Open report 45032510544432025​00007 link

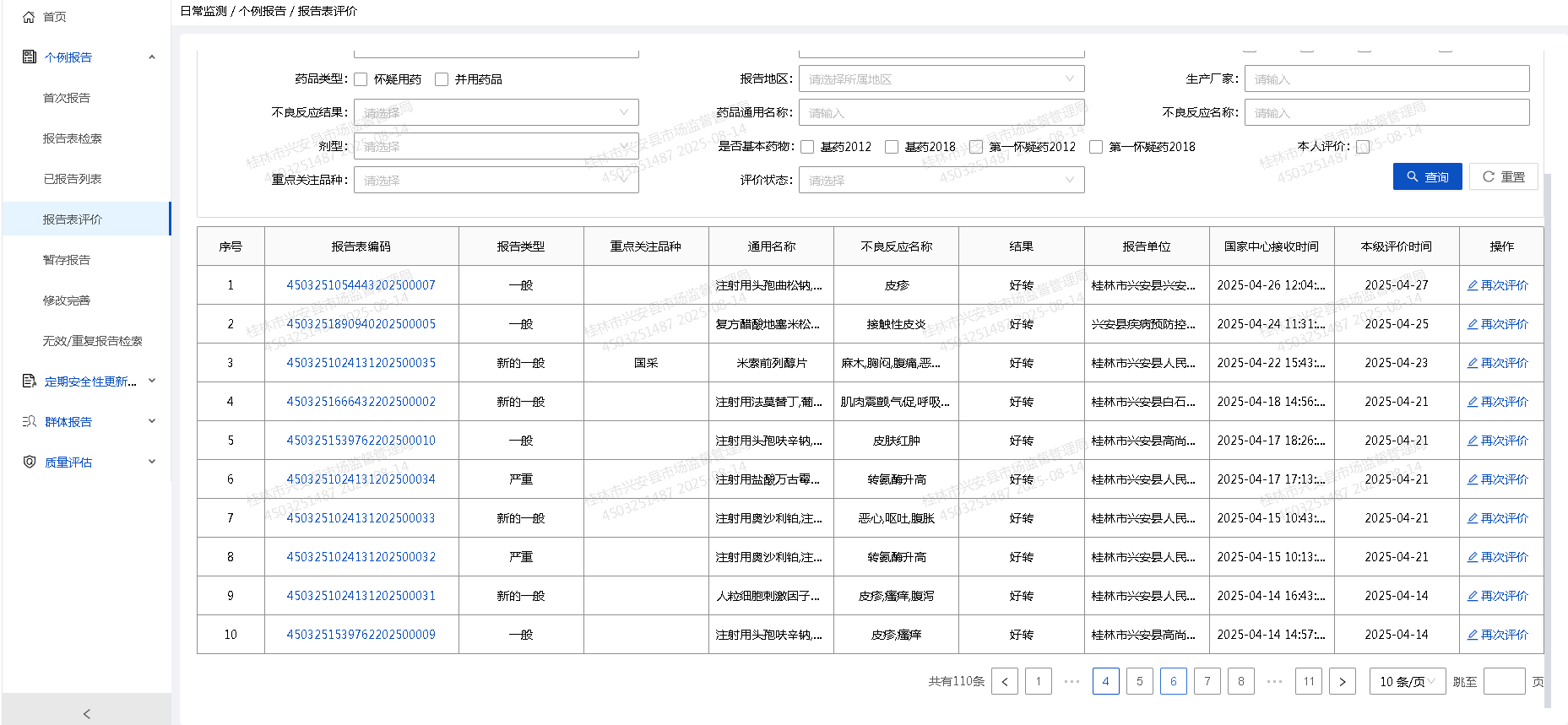[x=361, y=285]
